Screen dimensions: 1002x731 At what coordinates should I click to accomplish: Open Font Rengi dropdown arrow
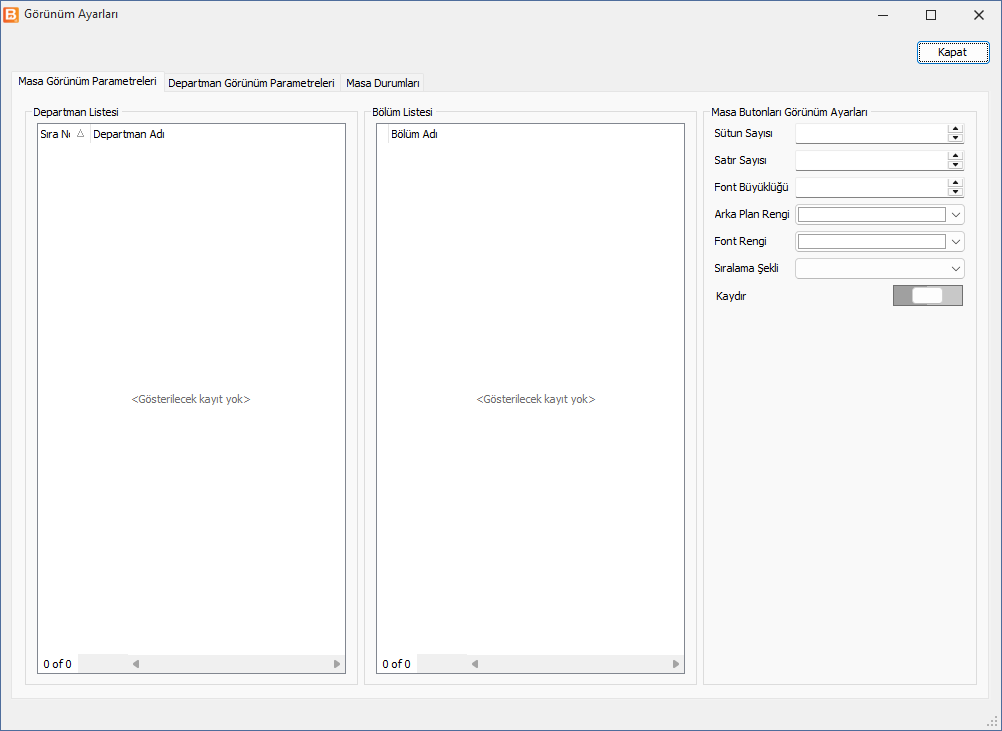point(955,242)
